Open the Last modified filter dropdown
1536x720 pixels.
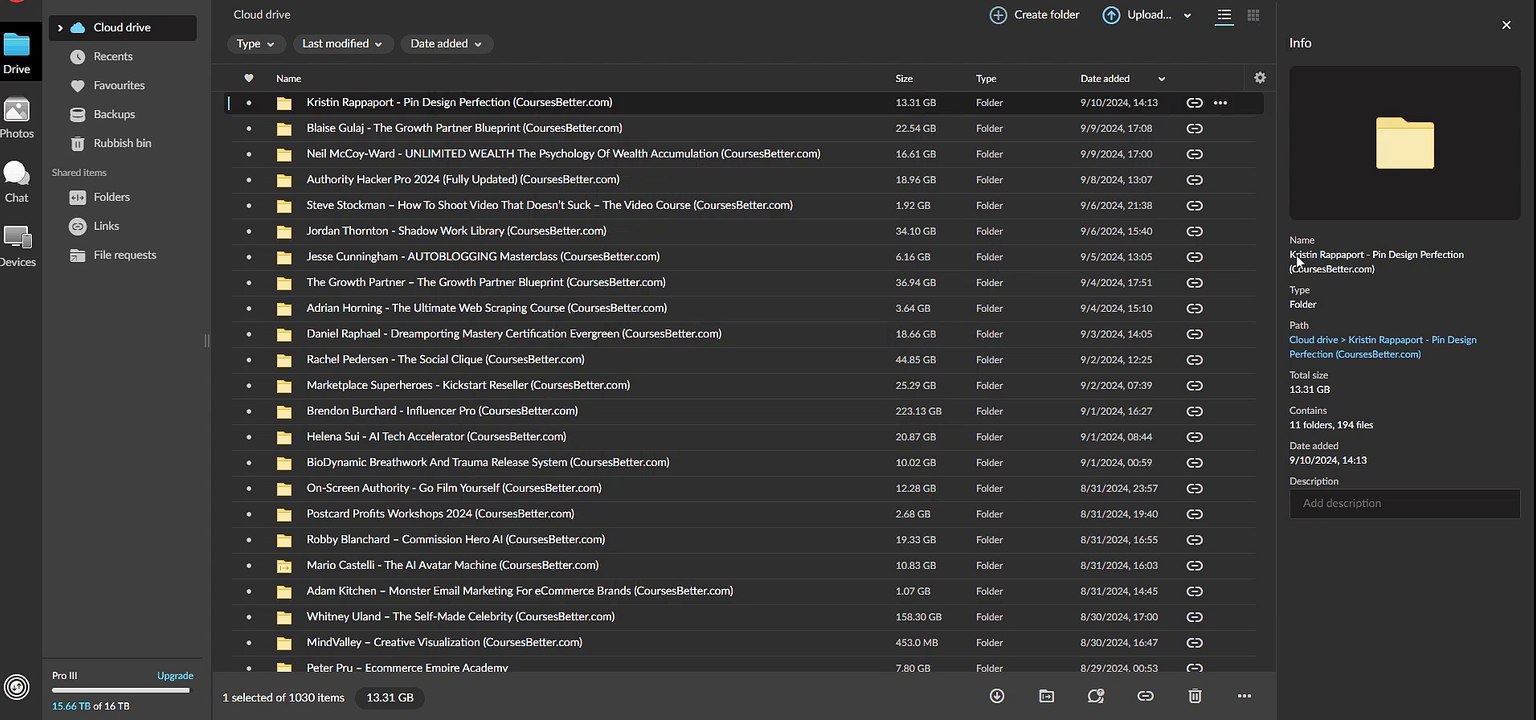point(342,44)
